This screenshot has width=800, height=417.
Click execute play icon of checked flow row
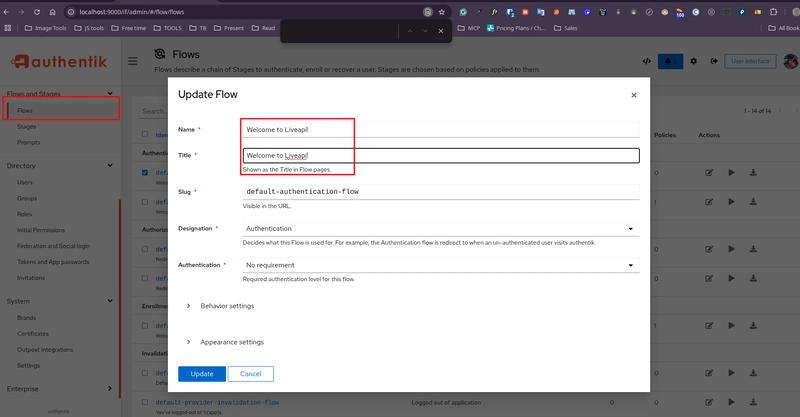pyautogui.click(x=731, y=173)
